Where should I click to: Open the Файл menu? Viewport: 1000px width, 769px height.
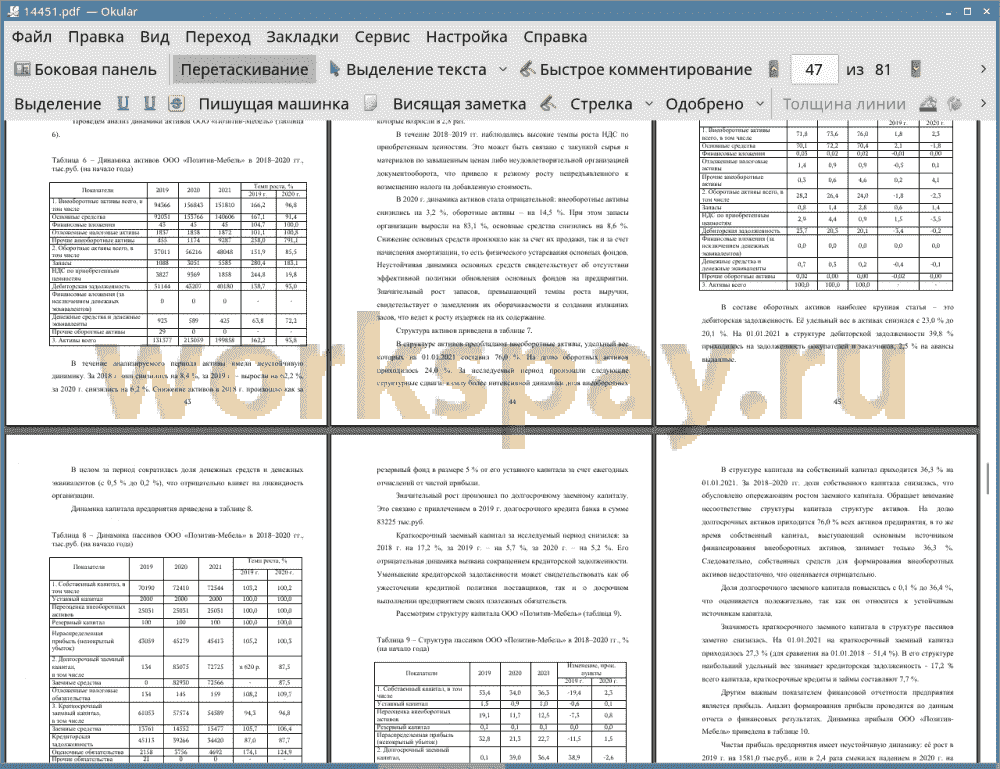[x=32, y=37]
